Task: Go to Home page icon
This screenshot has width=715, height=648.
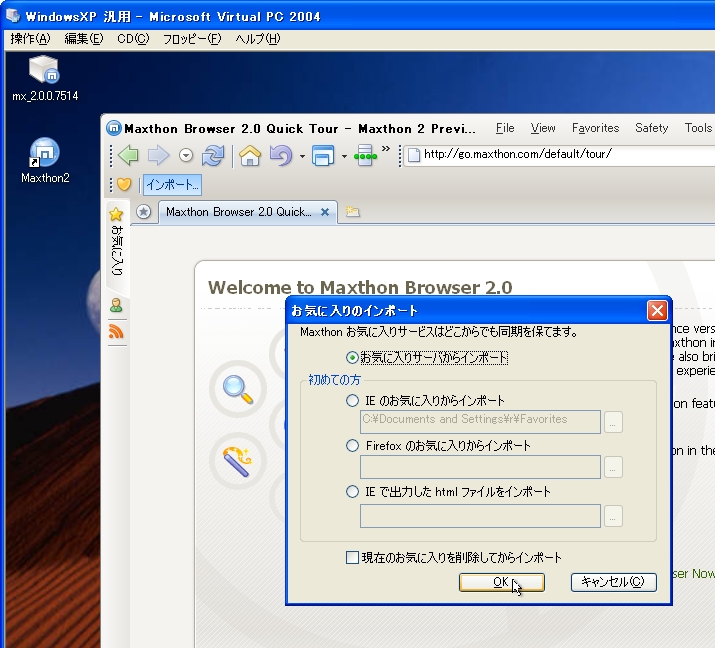Action: pos(250,155)
